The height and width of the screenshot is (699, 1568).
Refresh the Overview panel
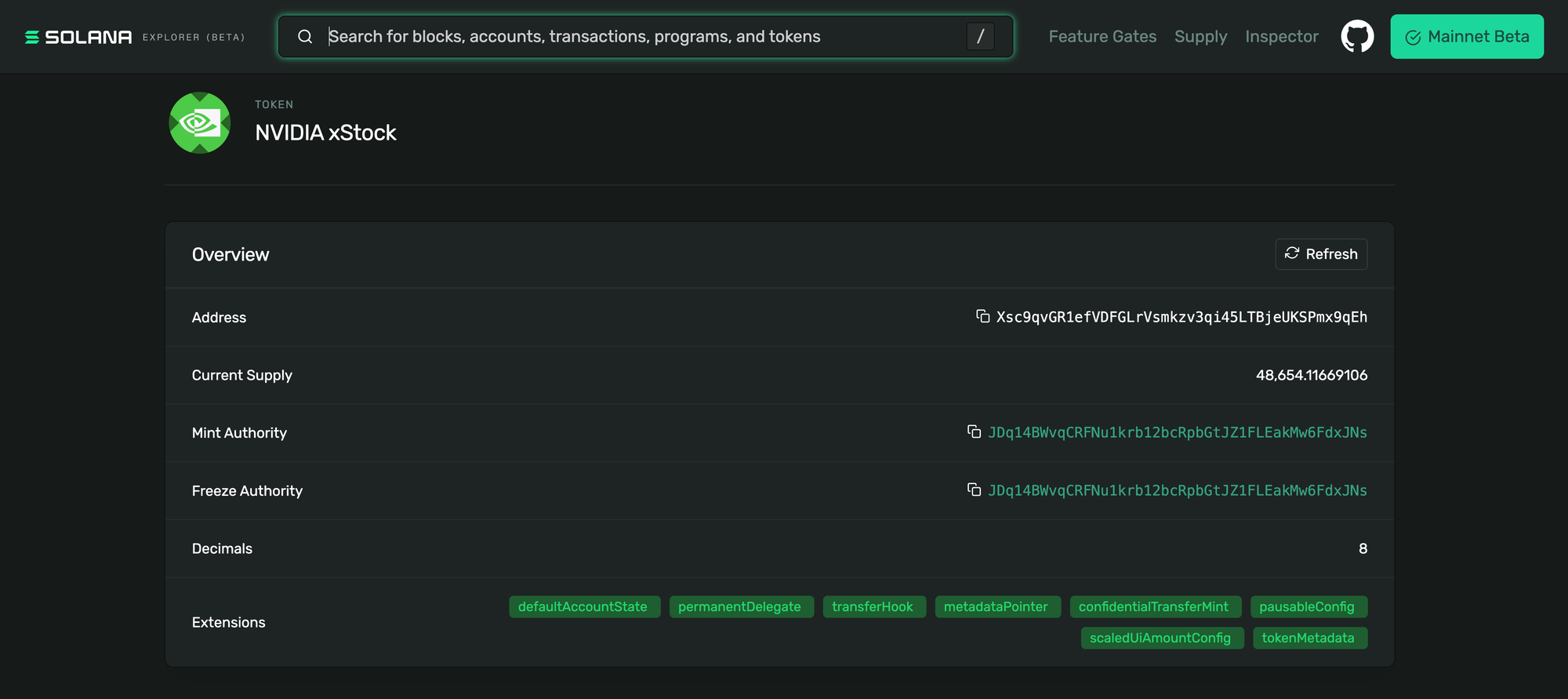[1321, 254]
